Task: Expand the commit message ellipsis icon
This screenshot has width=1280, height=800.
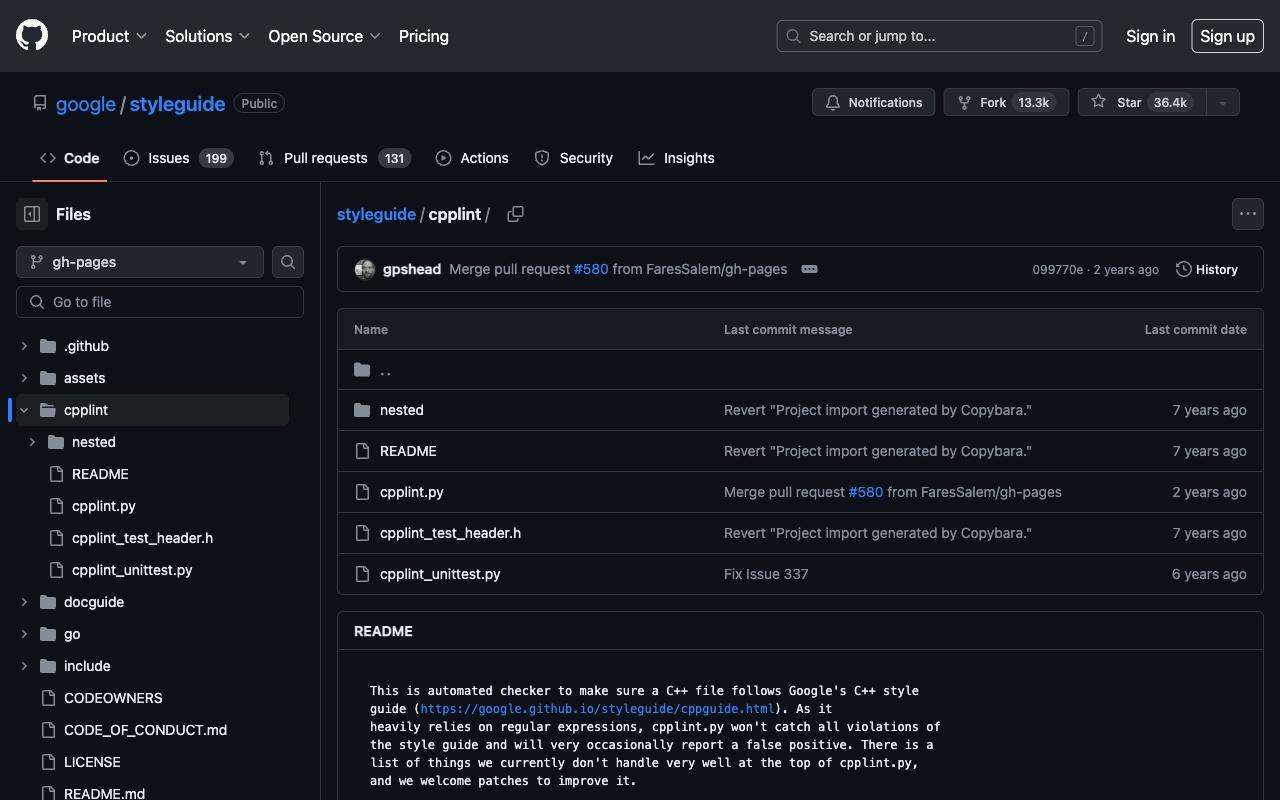Action: coord(810,269)
